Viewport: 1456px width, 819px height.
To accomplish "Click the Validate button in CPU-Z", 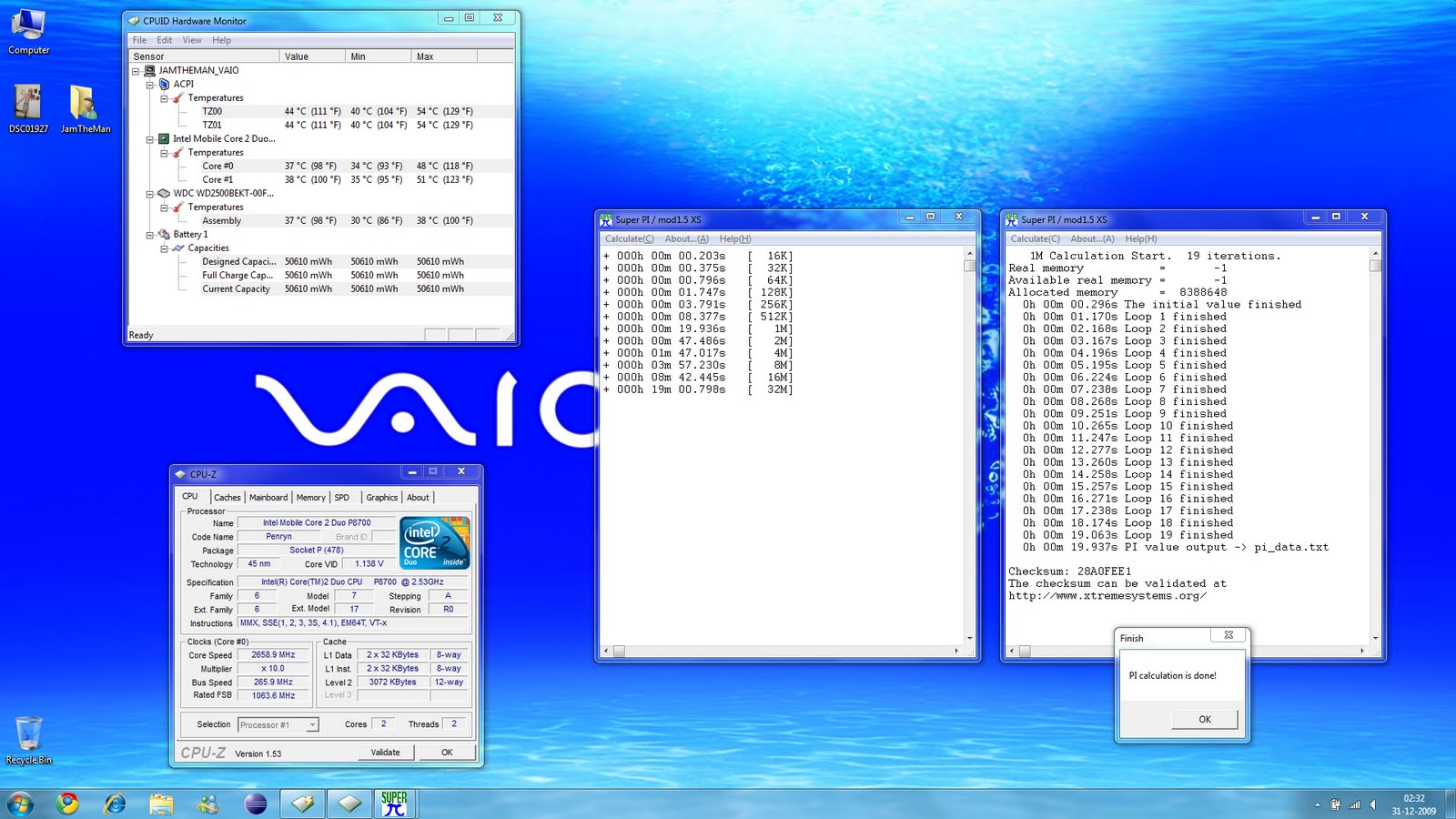I will pyautogui.click(x=386, y=753).
